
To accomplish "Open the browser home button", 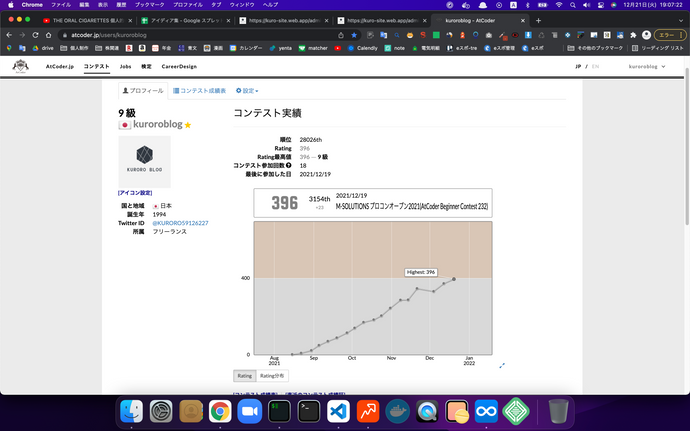I will click(x=48, y=35).
